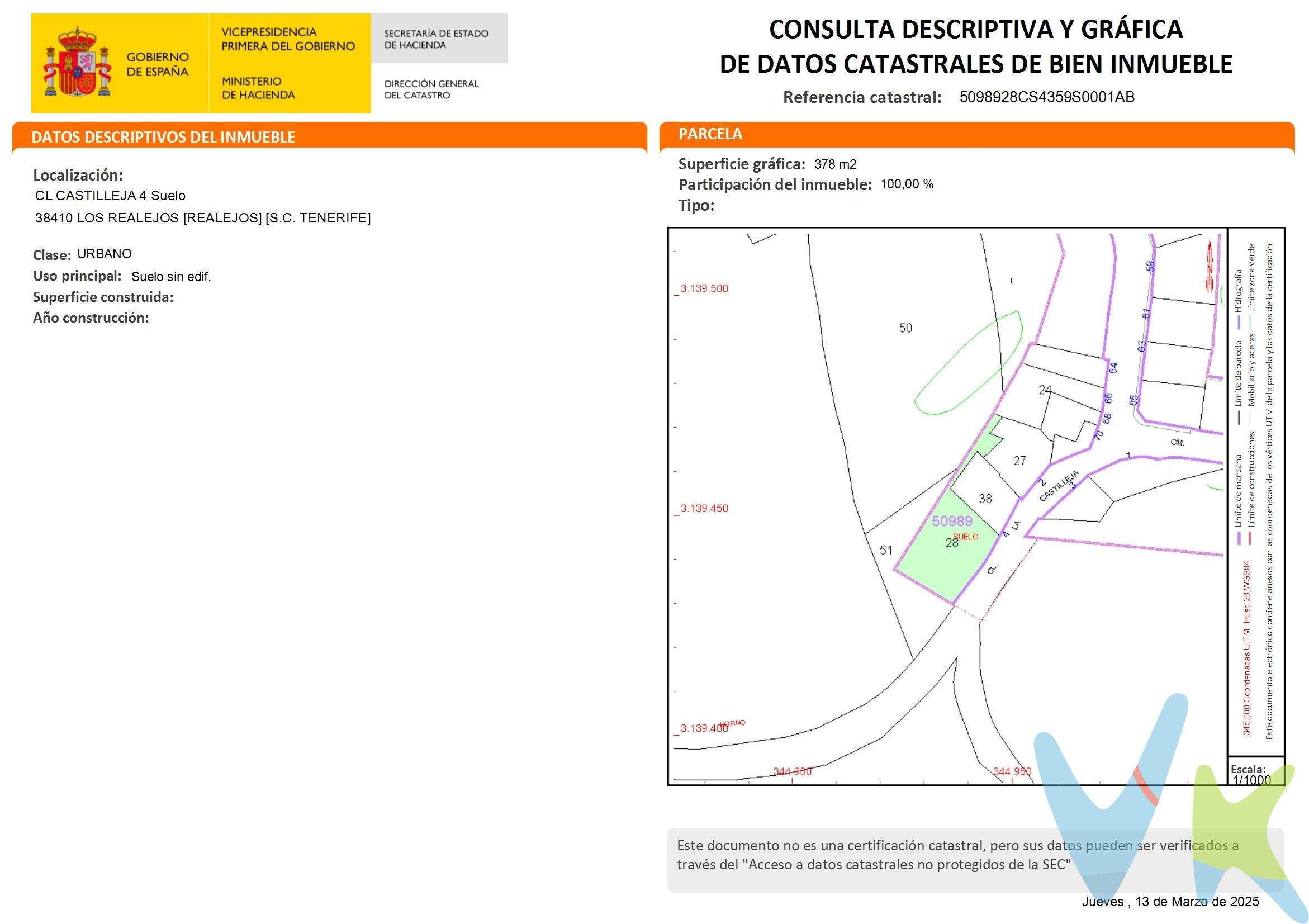This screenshot has height=924, width=1309.
Task: Expand the PARCELA section header
Action: coord(710,134)
